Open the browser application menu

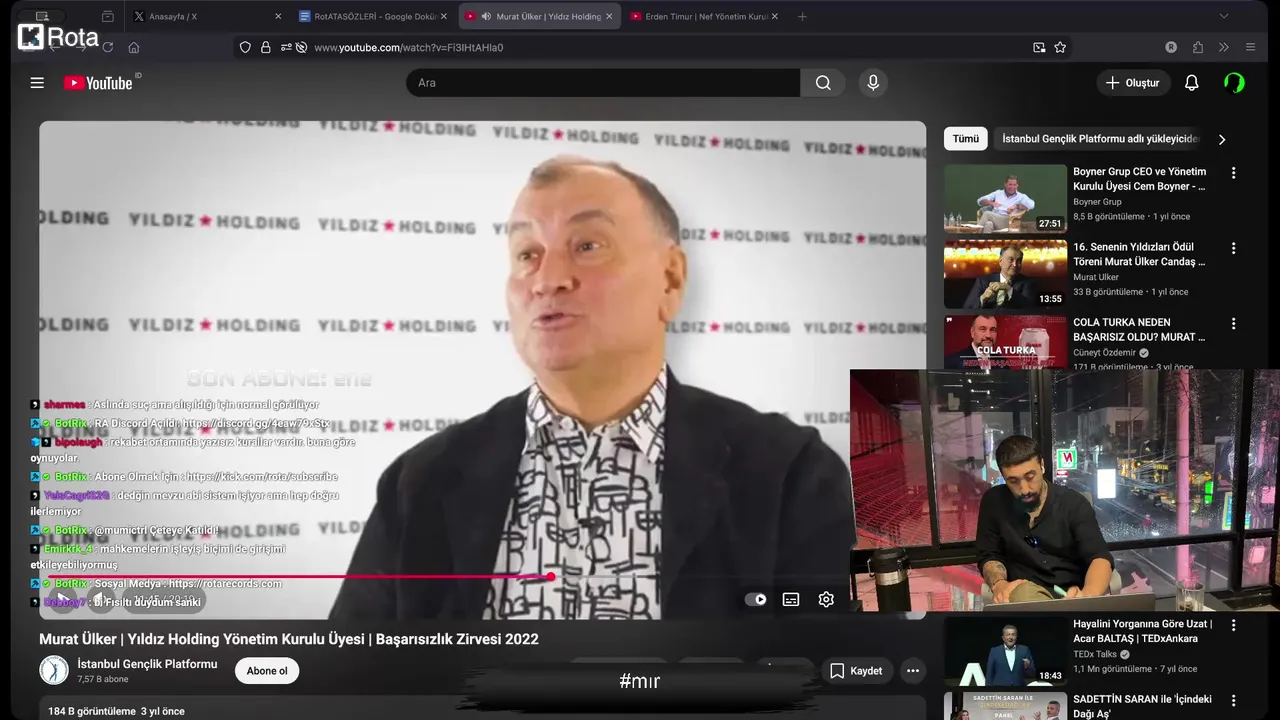point(1250,47)
